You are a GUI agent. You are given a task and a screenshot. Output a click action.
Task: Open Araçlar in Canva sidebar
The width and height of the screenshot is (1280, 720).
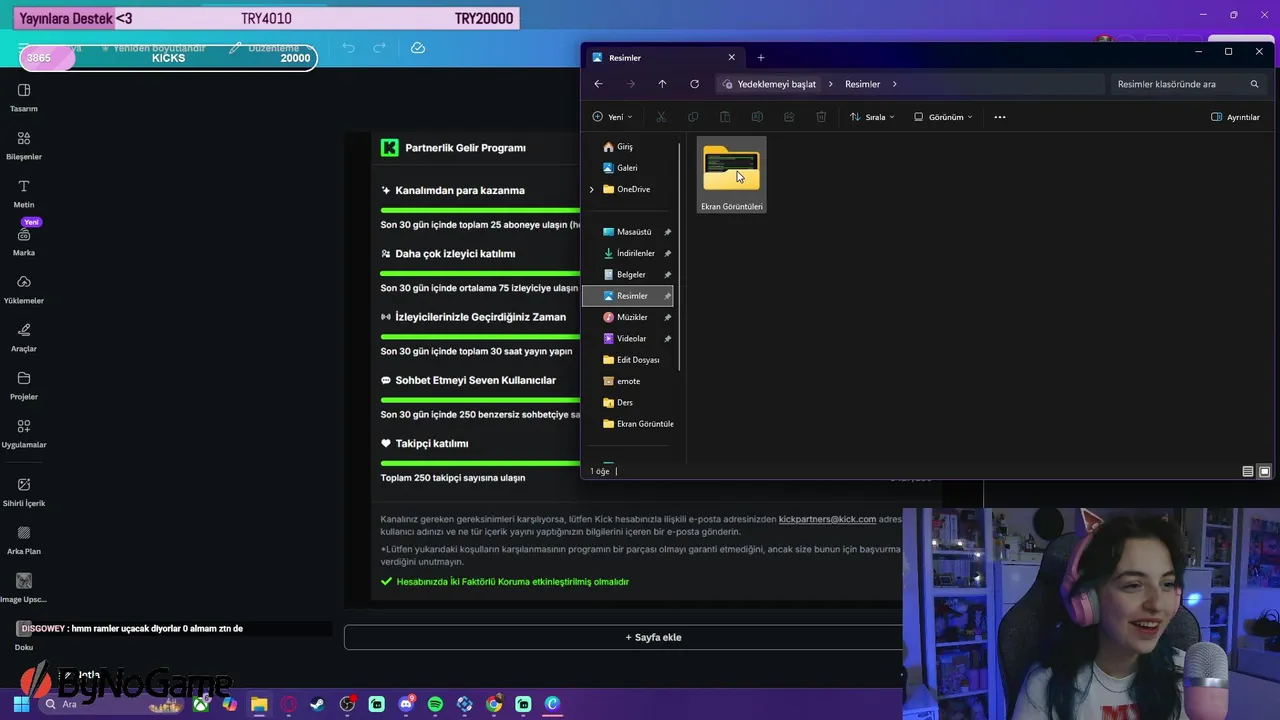(x=24, y=337)
